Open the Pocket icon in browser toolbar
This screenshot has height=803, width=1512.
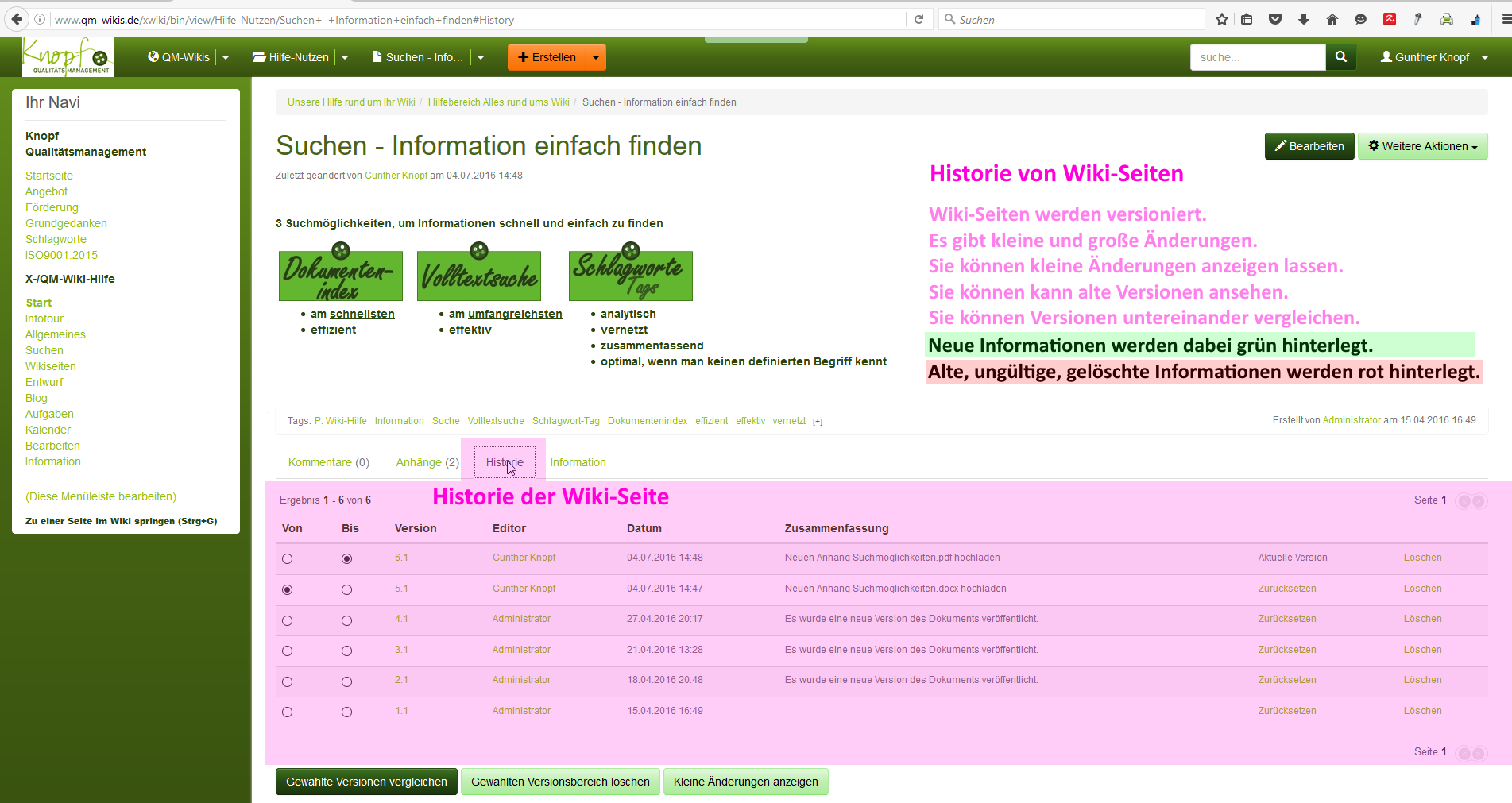(1274, 19)
